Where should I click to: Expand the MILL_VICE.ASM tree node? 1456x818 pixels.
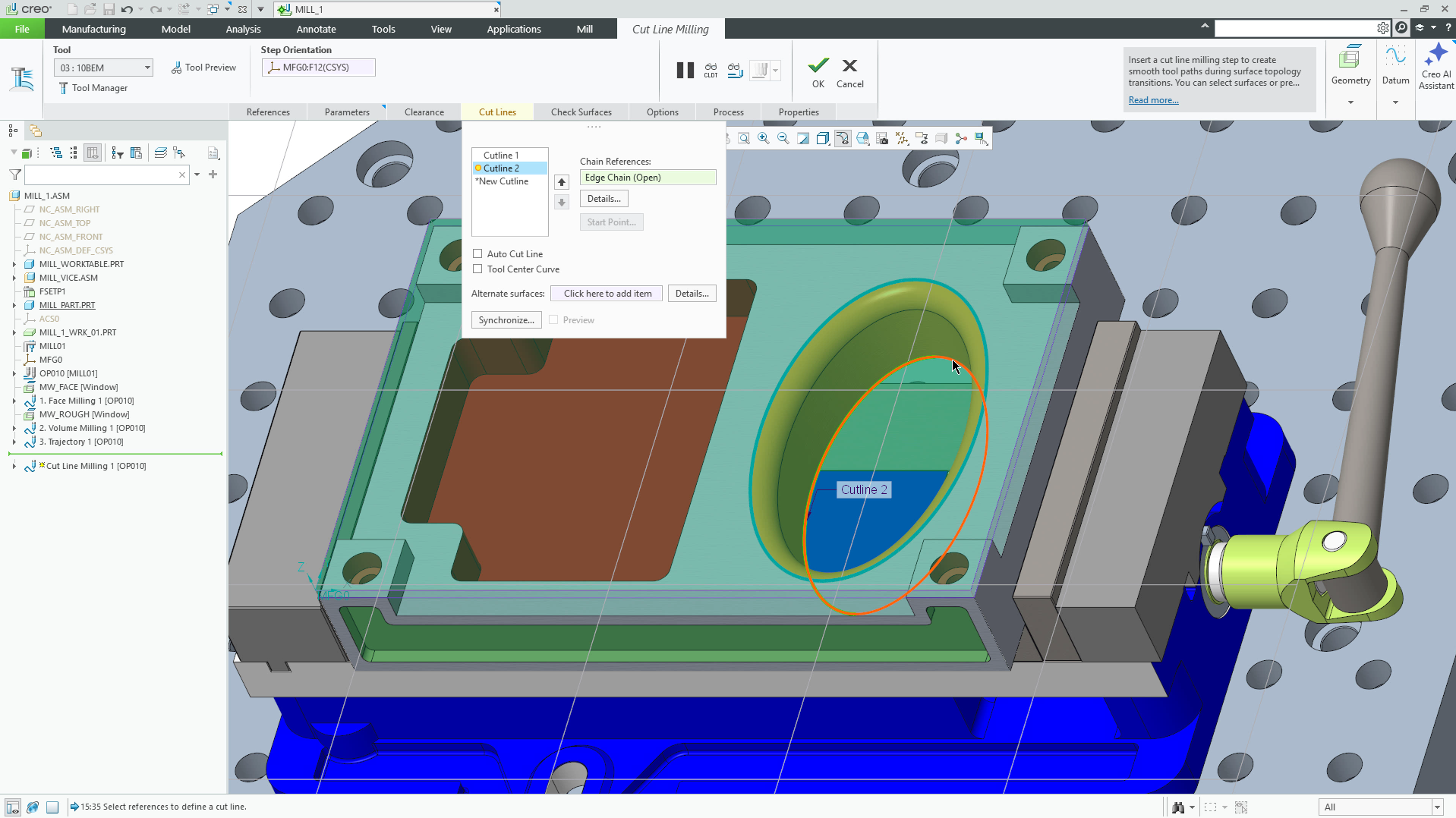[x=14, y=278]
